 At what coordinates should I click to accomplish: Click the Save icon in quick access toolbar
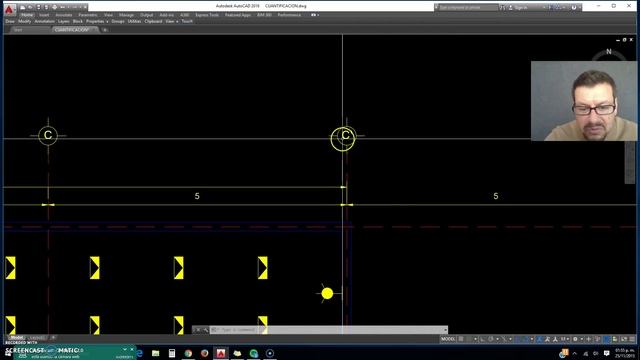click(x=38, y=7)
